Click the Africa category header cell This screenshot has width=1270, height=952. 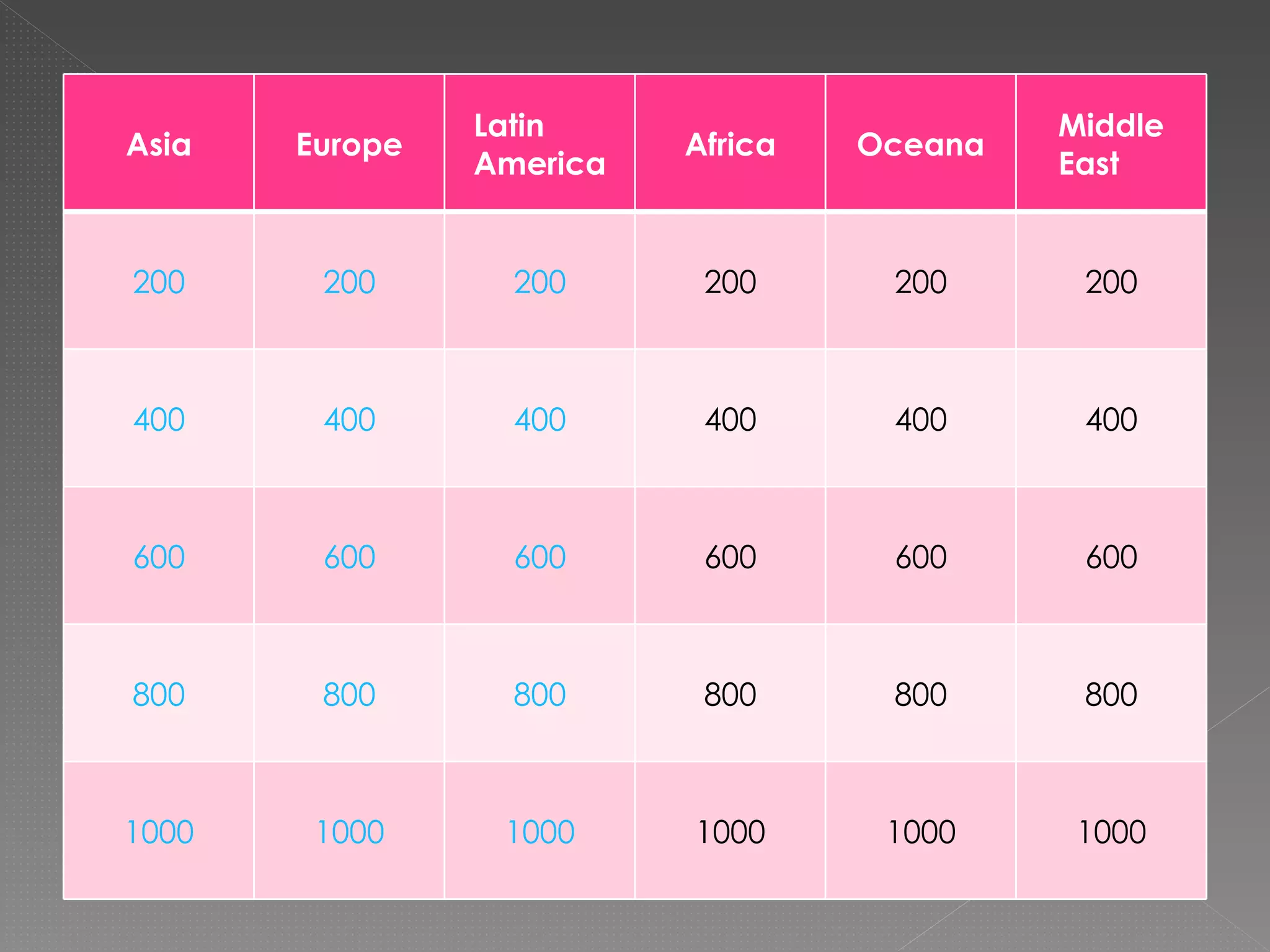point(730,144)
